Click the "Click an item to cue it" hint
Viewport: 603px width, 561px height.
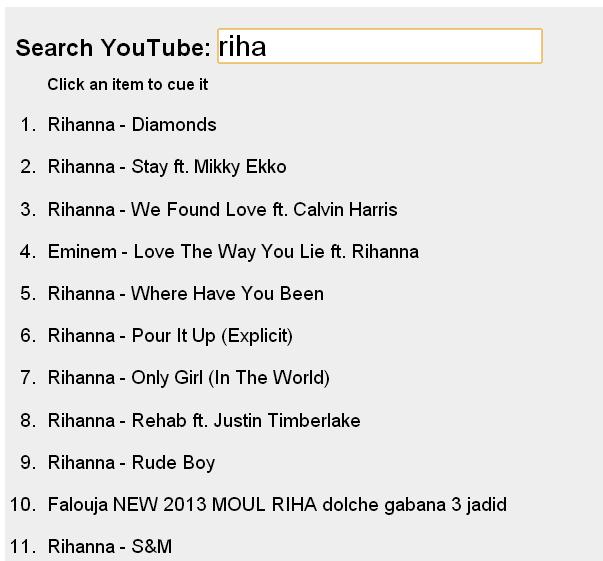pyautogui.click(x=128, y=85)
